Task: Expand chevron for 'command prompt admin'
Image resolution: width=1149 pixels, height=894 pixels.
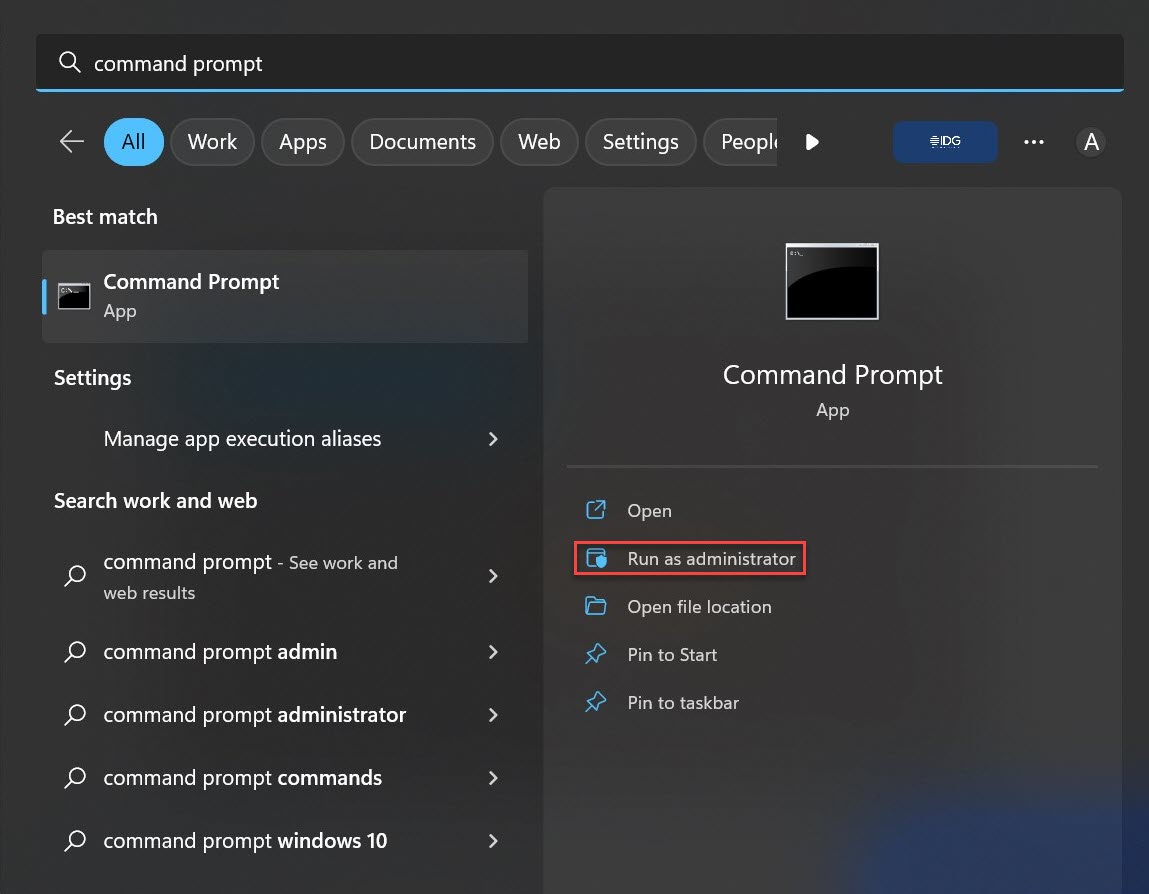Action: pos(493,651)
